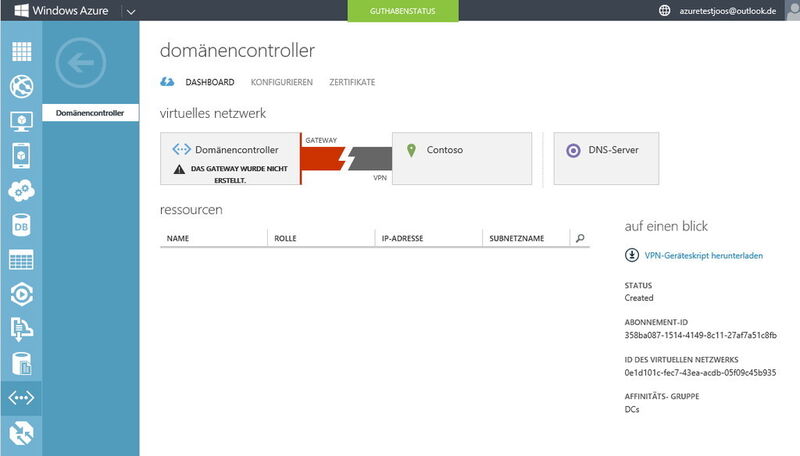Go back with the circular arrow button
800x456 pixels.
(81, 63)
